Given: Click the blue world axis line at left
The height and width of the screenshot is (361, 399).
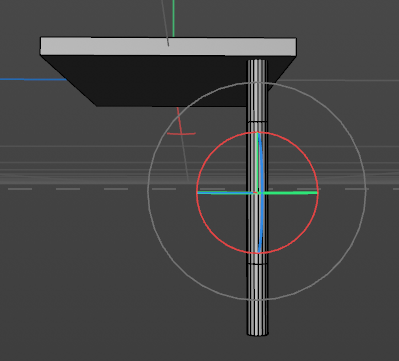Looking at the screenshot, I should pos(33,79).
